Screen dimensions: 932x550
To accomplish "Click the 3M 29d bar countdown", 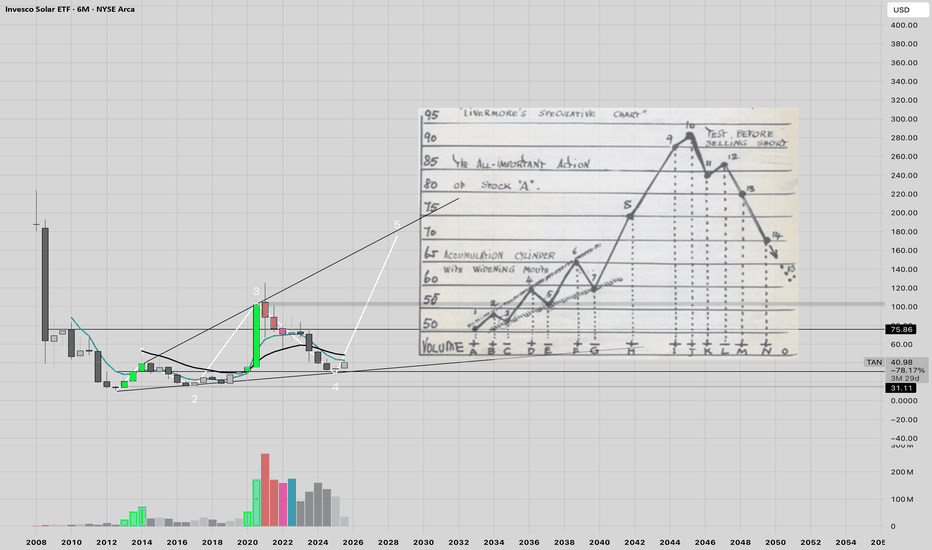I will (905, 378).
